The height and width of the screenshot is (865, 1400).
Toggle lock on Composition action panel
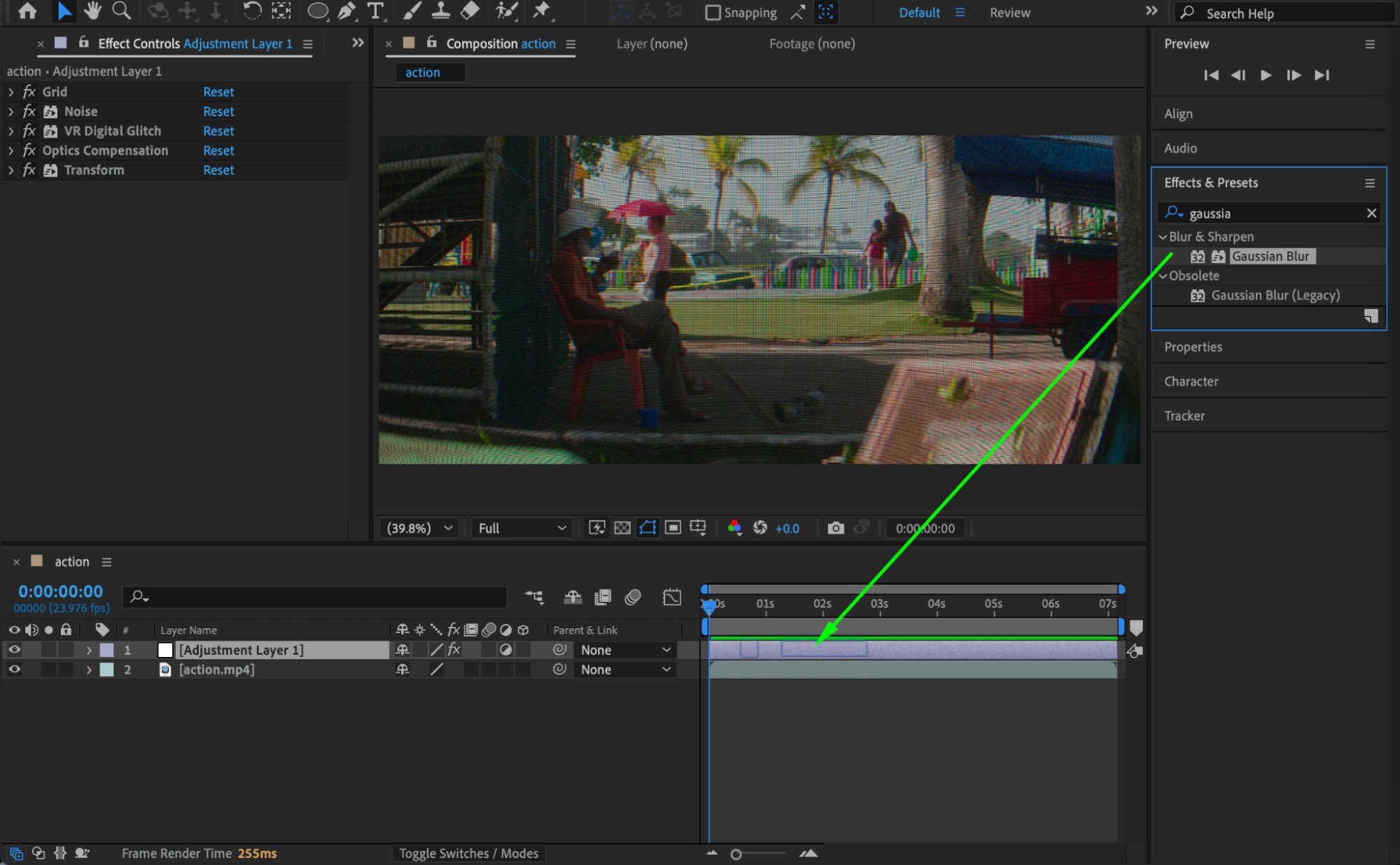coord(432,43)
